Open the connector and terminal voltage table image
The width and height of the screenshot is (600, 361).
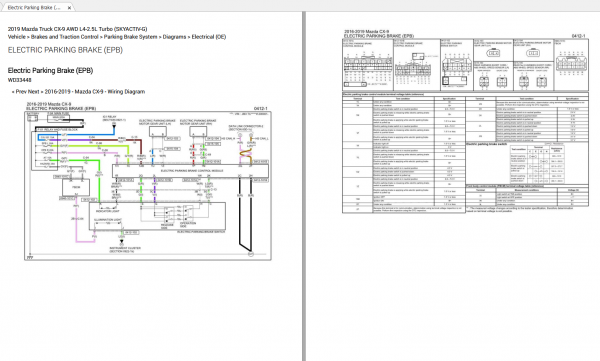pos(465,121)
